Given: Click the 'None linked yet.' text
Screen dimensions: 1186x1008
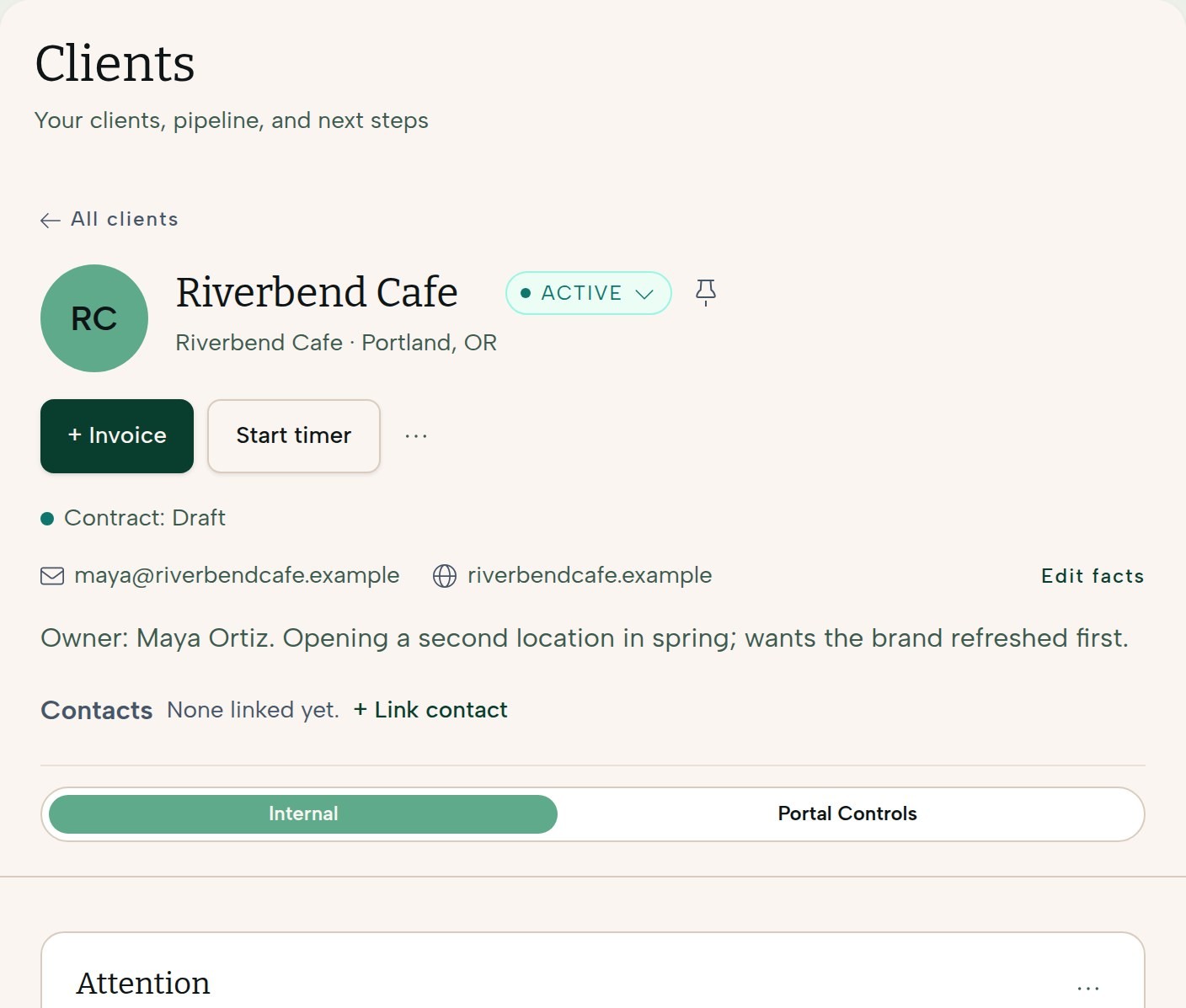Looking at the screenshot, I should coord(253,710).
